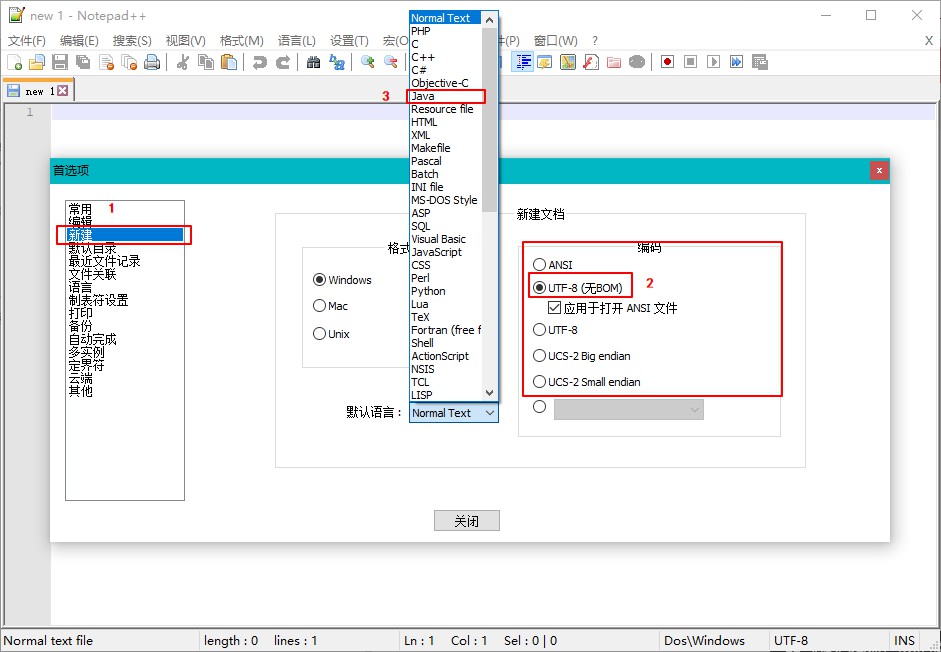Click the Folder as Workspace icon
The height and width of the screenshot is (652, 941).
tap(613, 62)
